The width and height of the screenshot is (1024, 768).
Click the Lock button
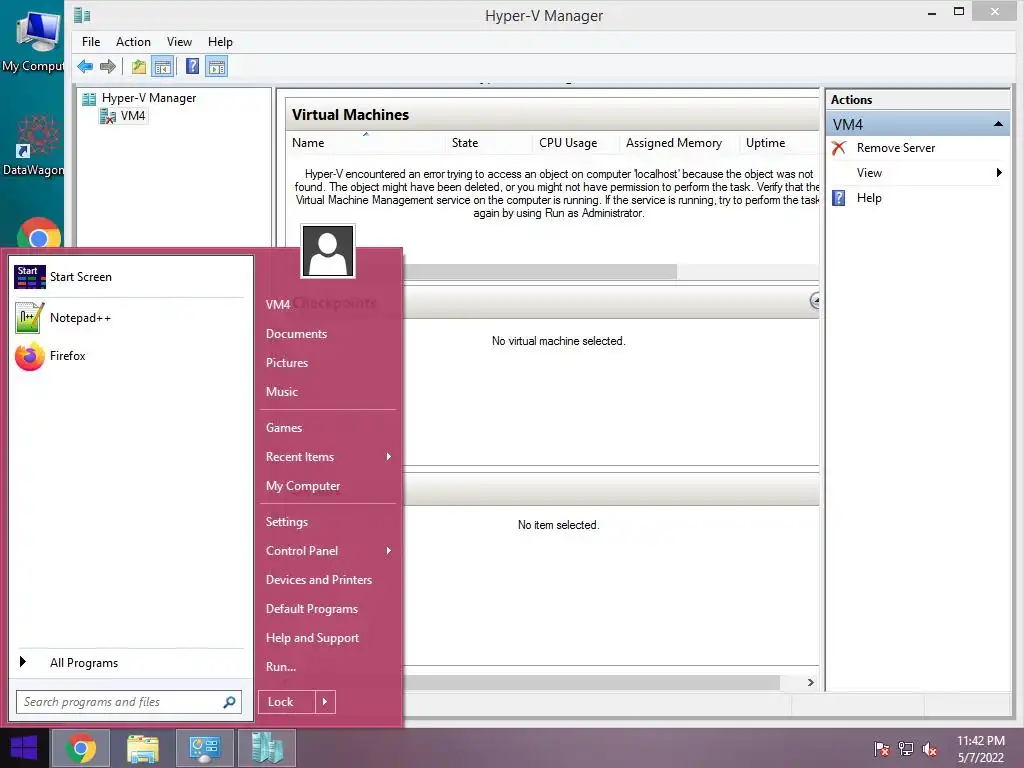pos(287,702)
